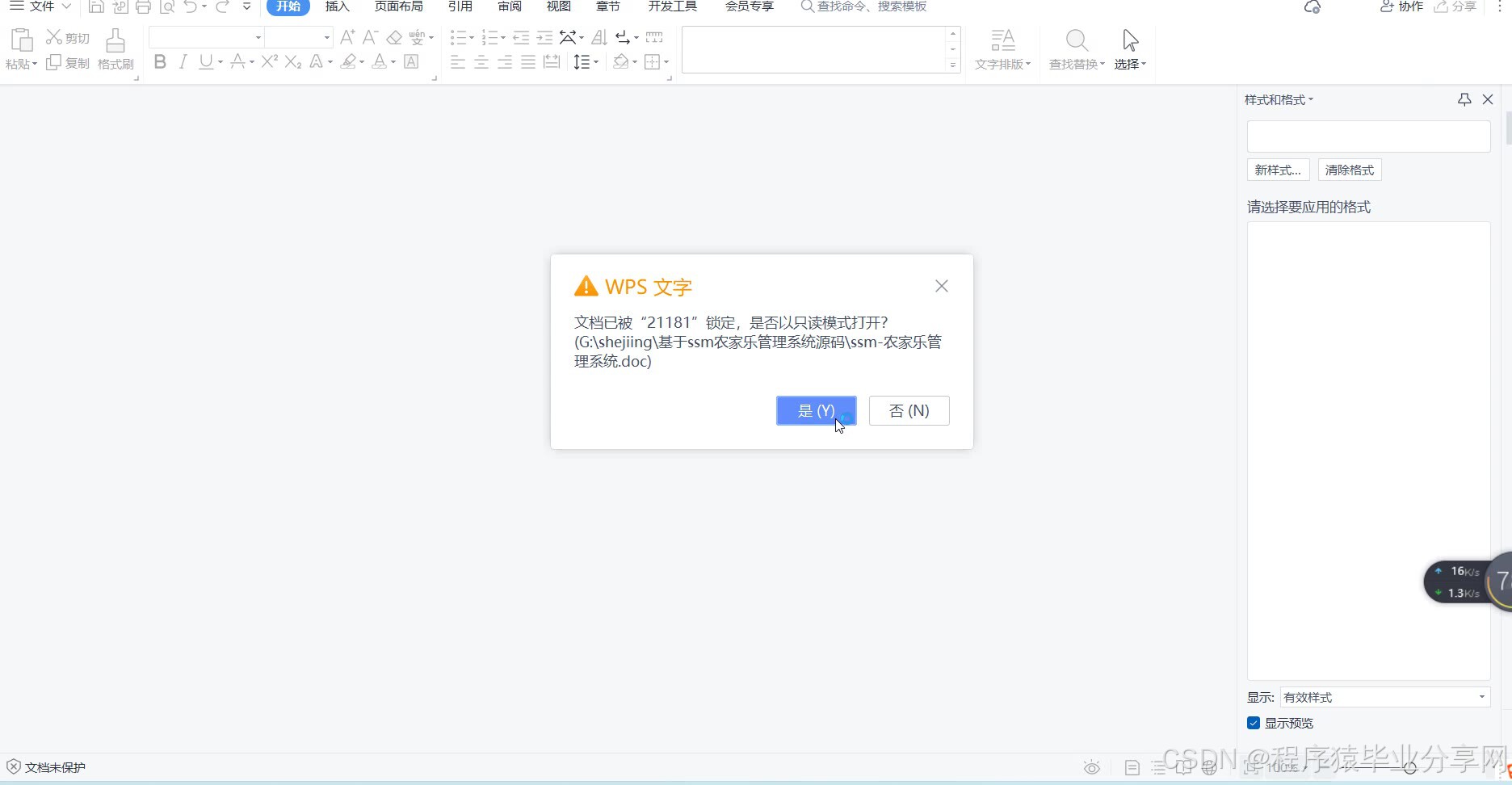Click the Increase Indent icon

(x=544, y=37)
